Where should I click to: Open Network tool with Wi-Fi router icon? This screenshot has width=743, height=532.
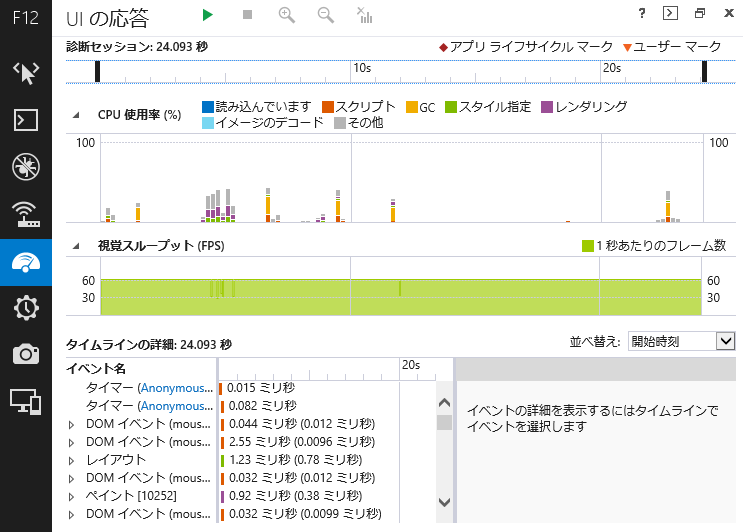click(26, 214)
